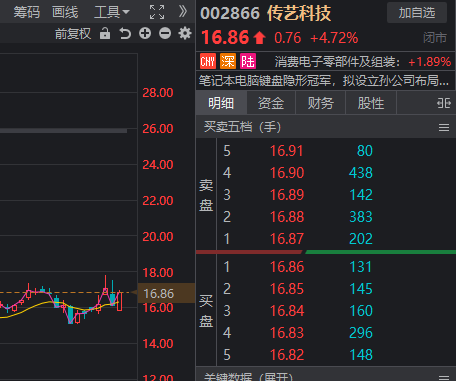Zoom out chart with minus icon

tap(165, 33)
